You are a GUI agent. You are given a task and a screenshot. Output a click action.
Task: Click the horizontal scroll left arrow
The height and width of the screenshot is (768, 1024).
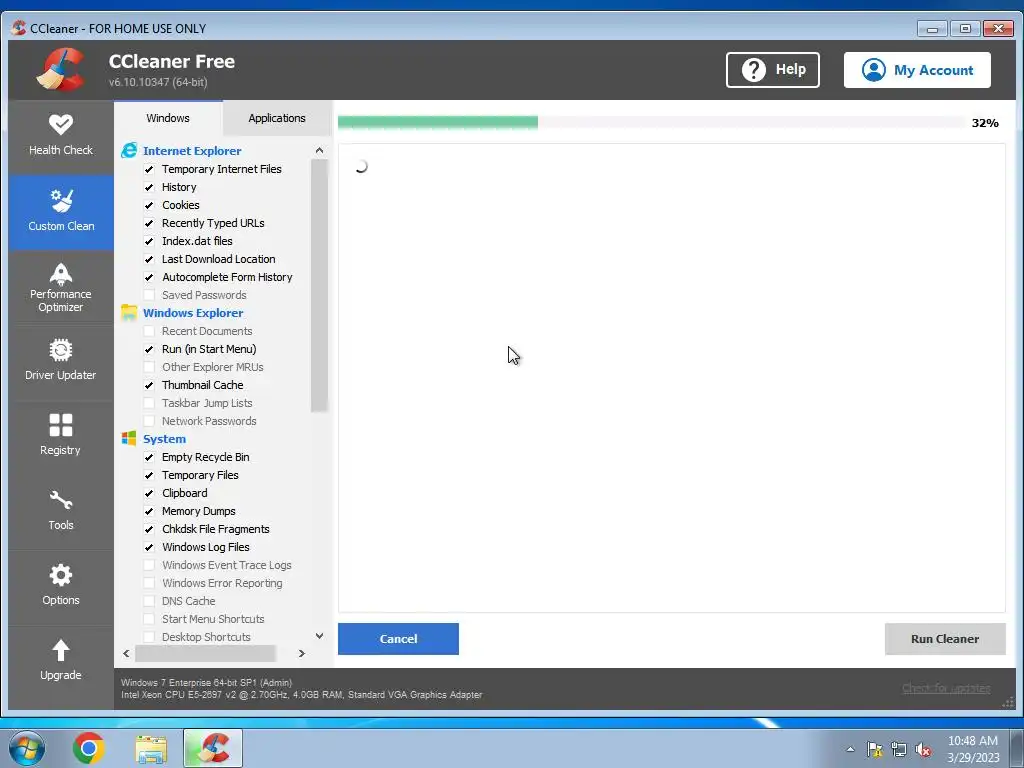point(126,653)
